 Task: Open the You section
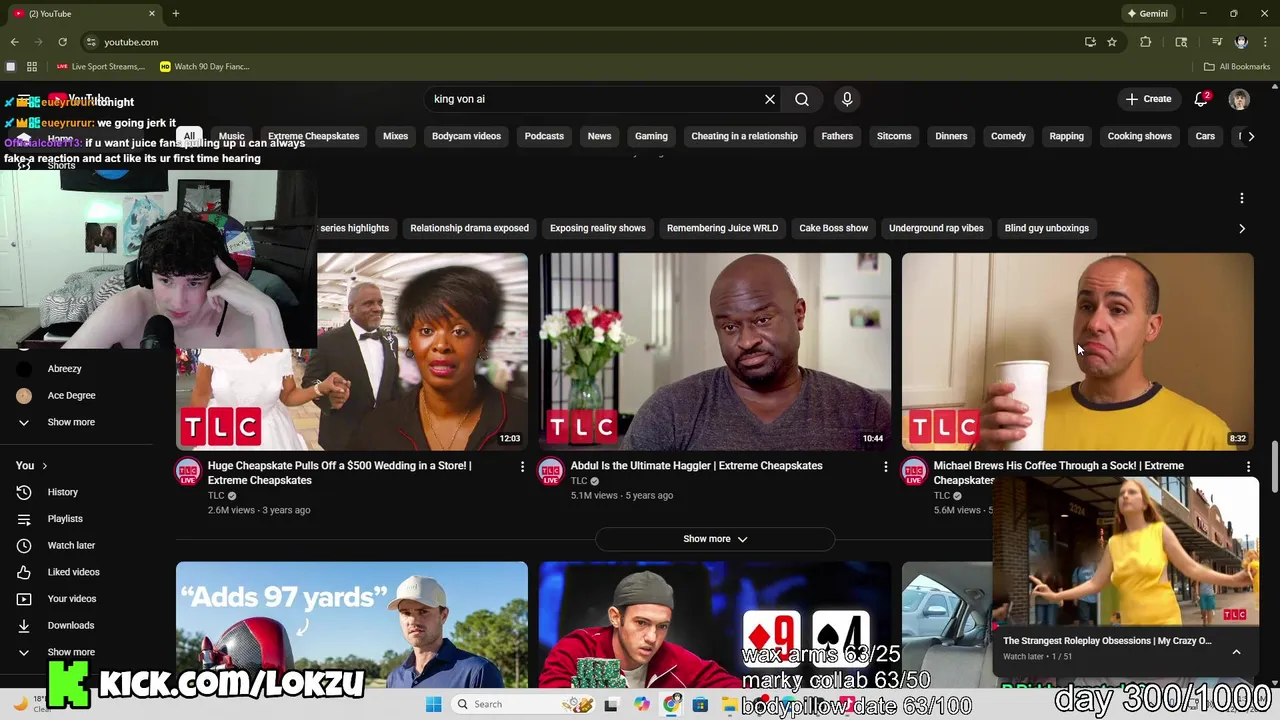[x=32, y=465]
